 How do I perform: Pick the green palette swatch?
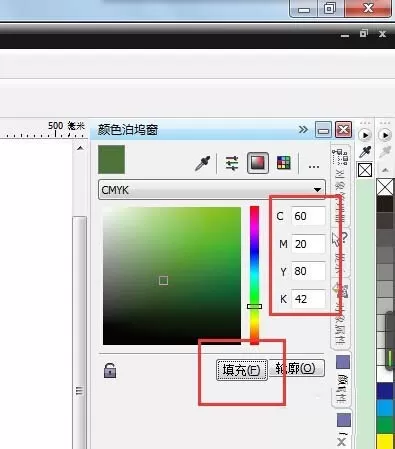(x=385, y=424)
